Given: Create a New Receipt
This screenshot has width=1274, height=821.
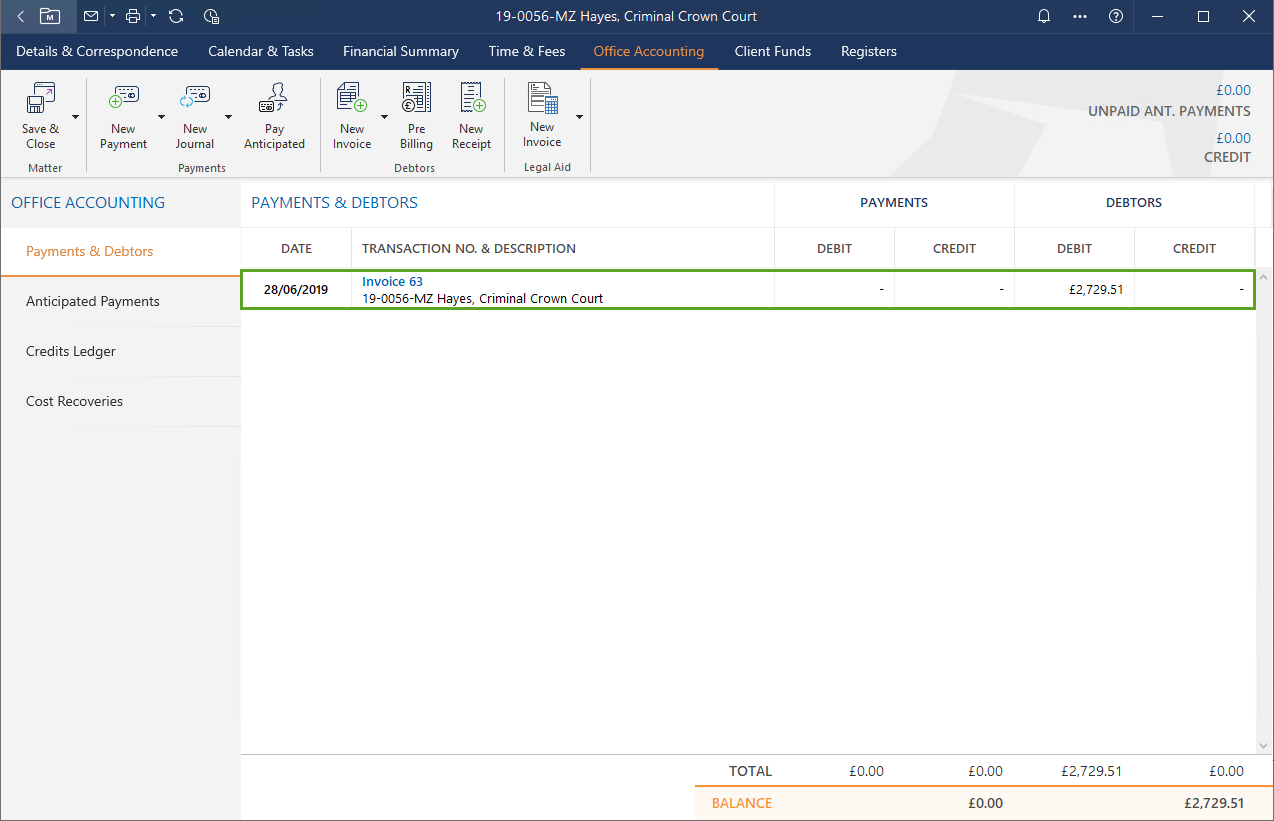Looking at the screenshot, I should click(x=471, y=100).
